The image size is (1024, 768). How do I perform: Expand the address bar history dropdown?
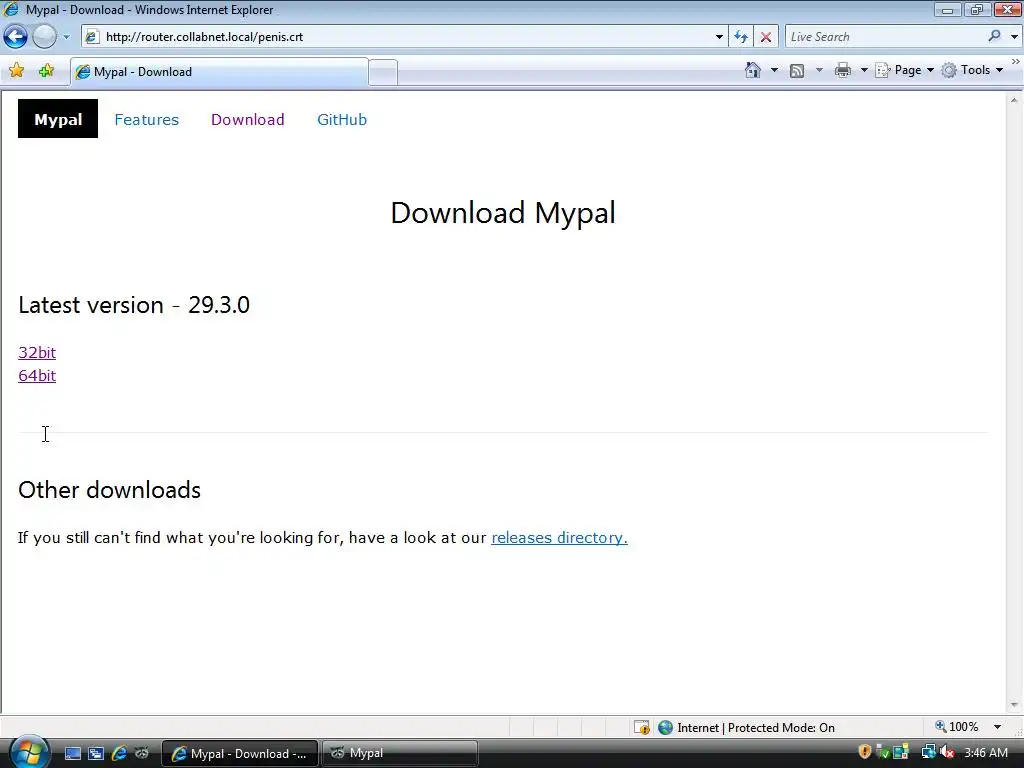click(x=719, y=37)
